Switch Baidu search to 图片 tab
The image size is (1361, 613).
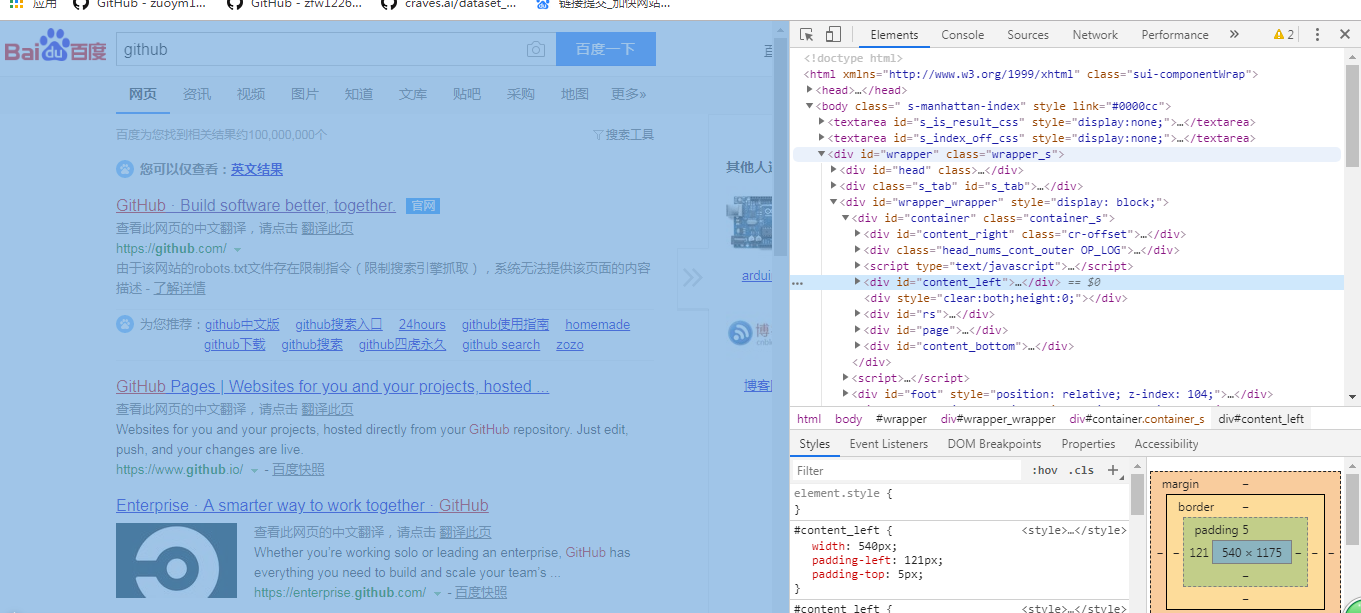[305, 94]
